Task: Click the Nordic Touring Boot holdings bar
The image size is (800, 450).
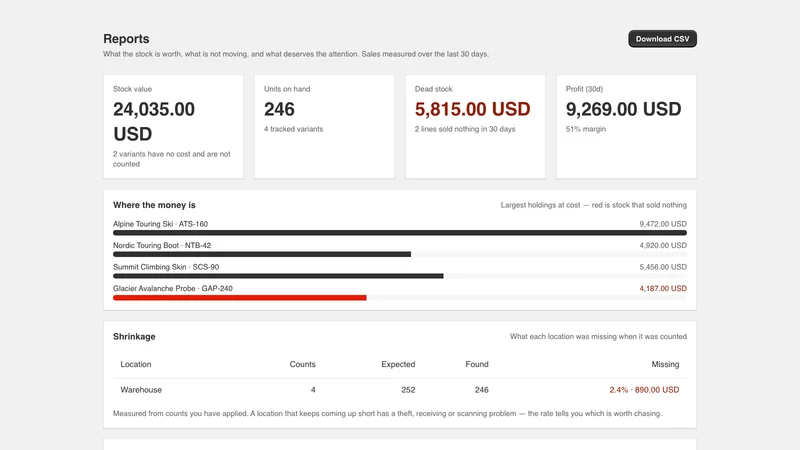Action: [x=262, y=254]
